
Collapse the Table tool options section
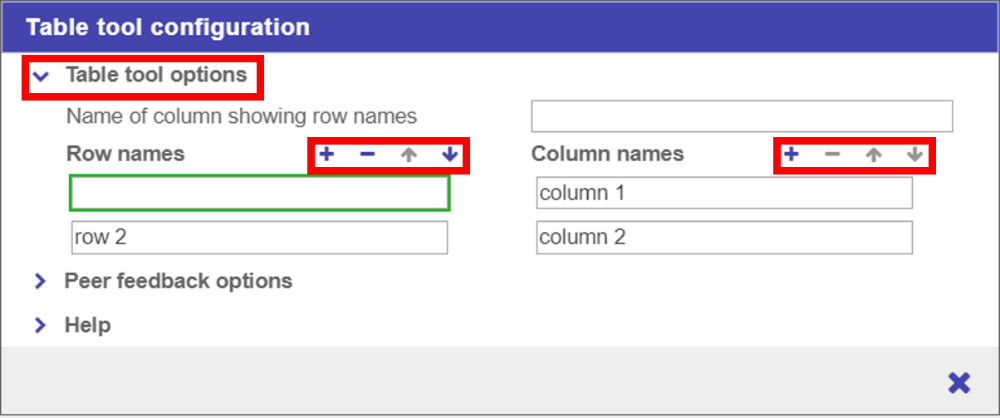tap(41, 75)
